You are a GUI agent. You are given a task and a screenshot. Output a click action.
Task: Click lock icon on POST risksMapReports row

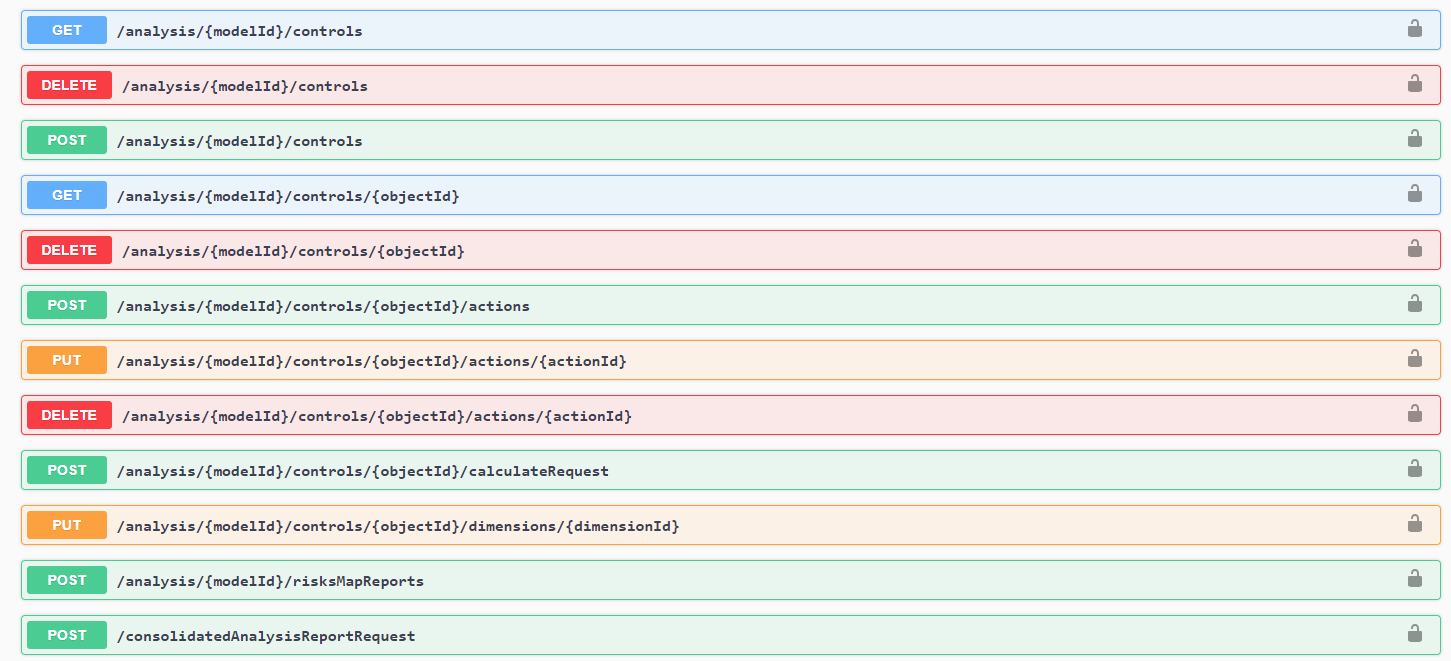tap(1414, 579)
